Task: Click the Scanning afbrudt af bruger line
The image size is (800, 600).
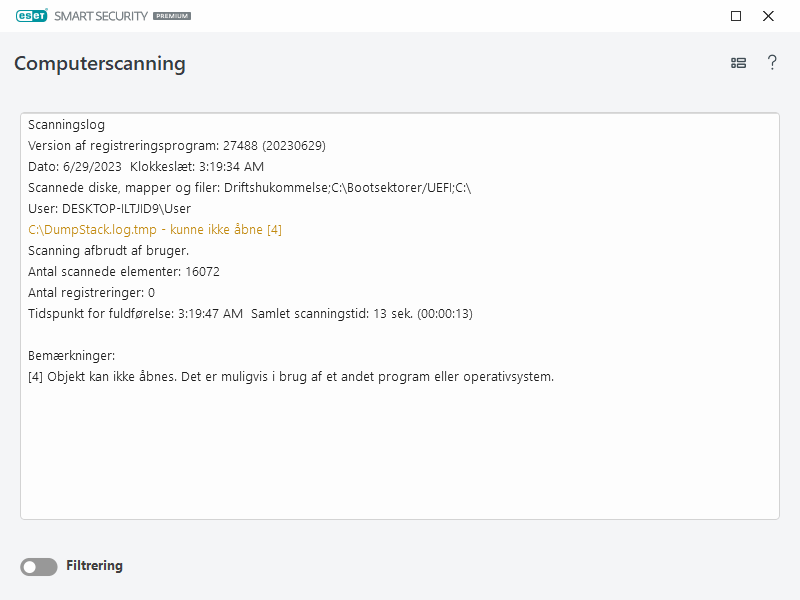Action: [x=108, y=251]
